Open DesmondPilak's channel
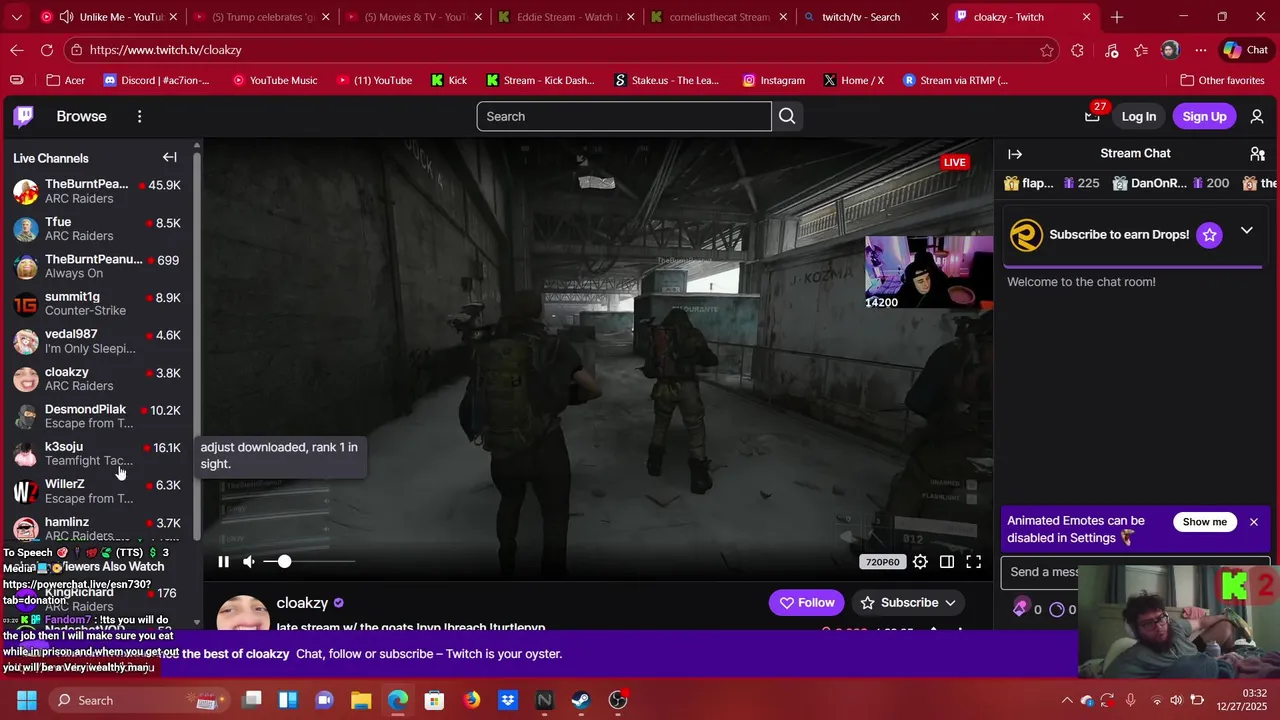The height and width of the screenshot is (720, 1280). tap(97, 416)
